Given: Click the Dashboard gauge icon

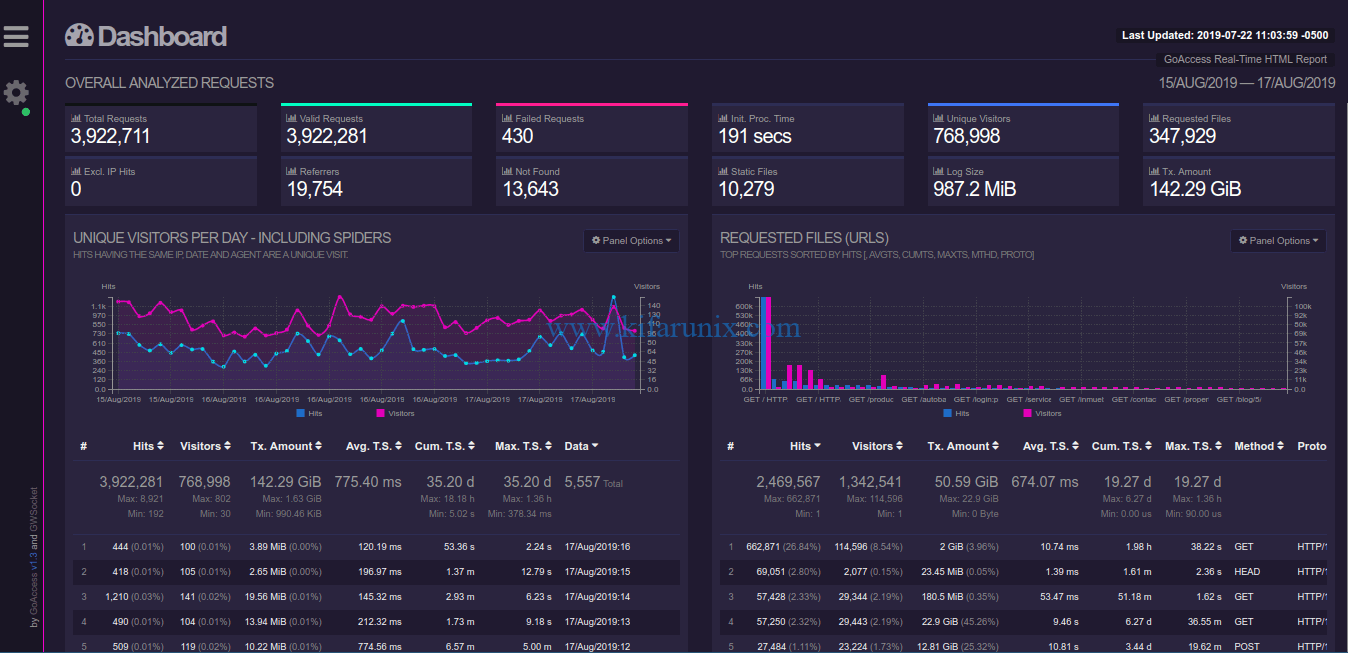Looking at the screenshot, I should pyautogui.click(x=79, y=37).
